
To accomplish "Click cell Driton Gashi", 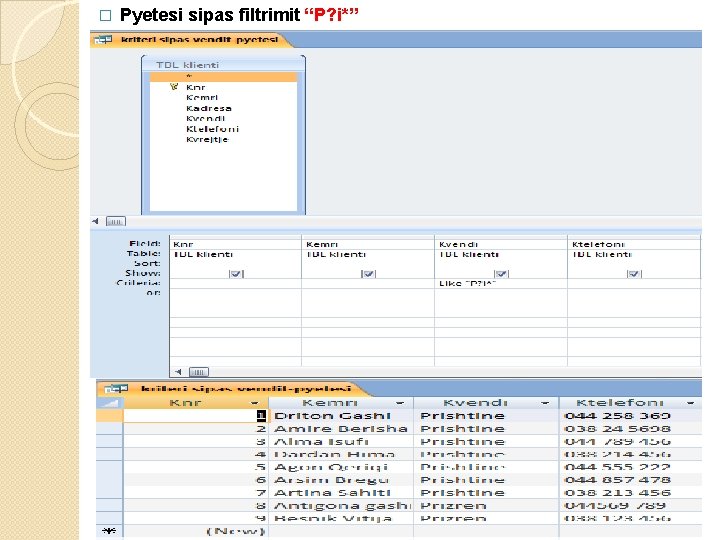I will point(341,416).
